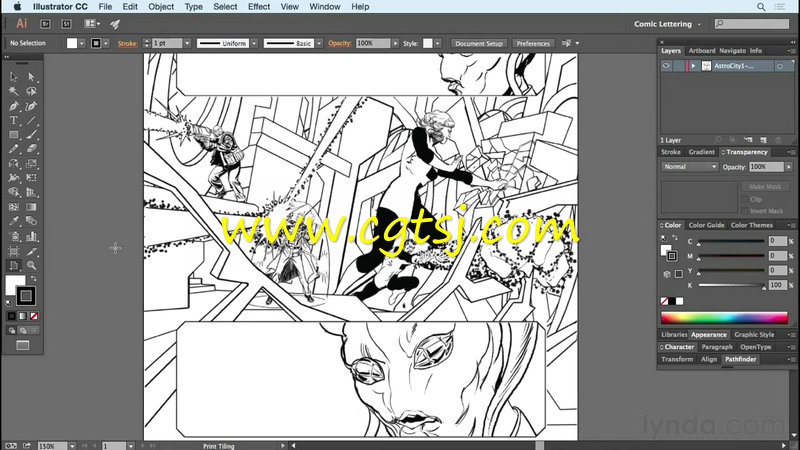Set paint mode to None in toolbox
This screenshot has width=800, height=450.
(x=34, y=316)
